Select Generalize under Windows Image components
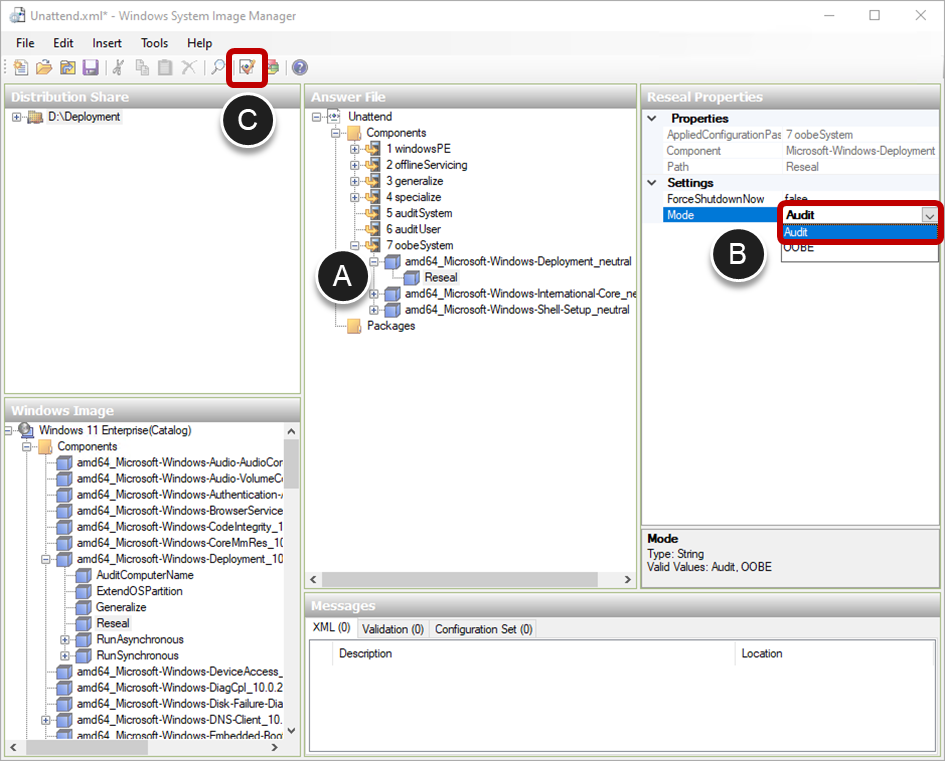Screen dimensions: 945x761 point(121,607)
